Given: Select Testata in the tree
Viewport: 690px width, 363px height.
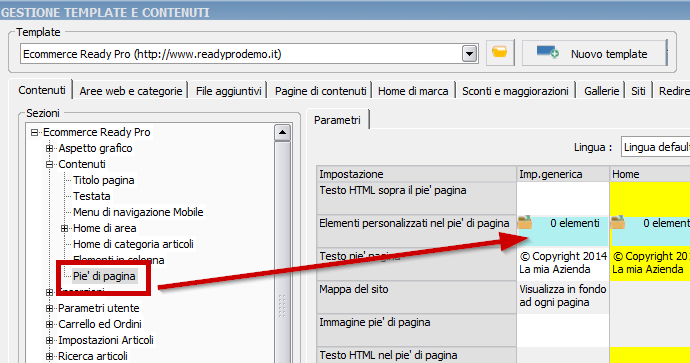Looking at the screenshot, I should (x=92, y=196).
